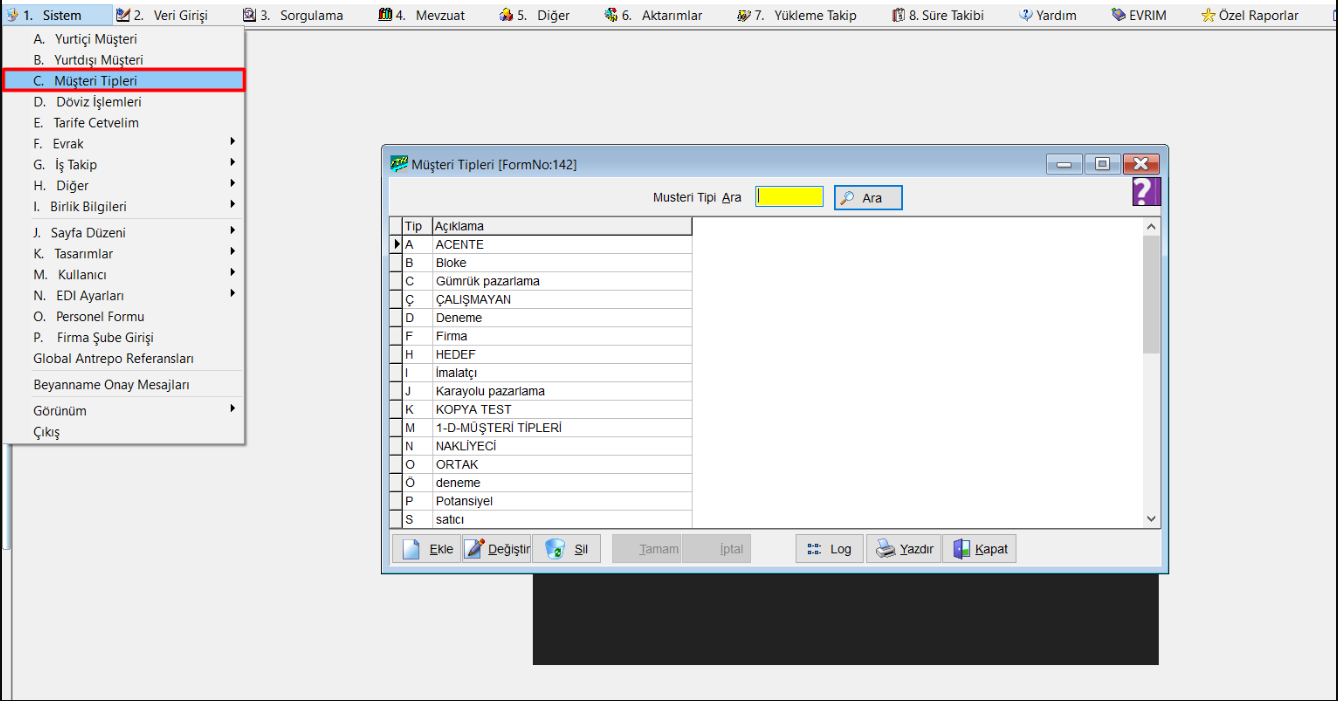Select the 1-D-MÜŞTERİ TİPLERİ row
1338x701 pixels.
click(x=541, y=428)
